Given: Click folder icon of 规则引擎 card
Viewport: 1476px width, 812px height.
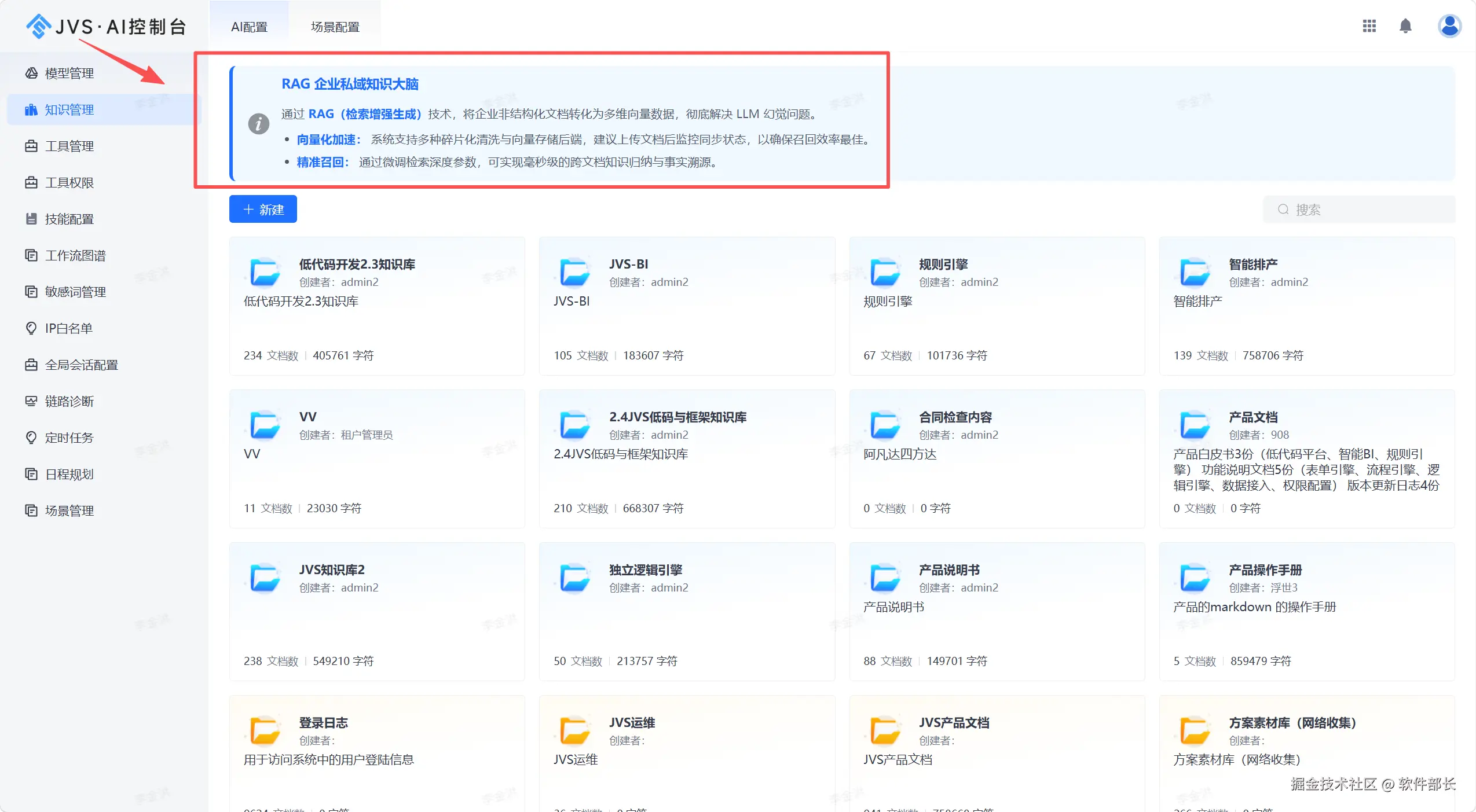Looking at the screenshot, I should click(885, 273).
